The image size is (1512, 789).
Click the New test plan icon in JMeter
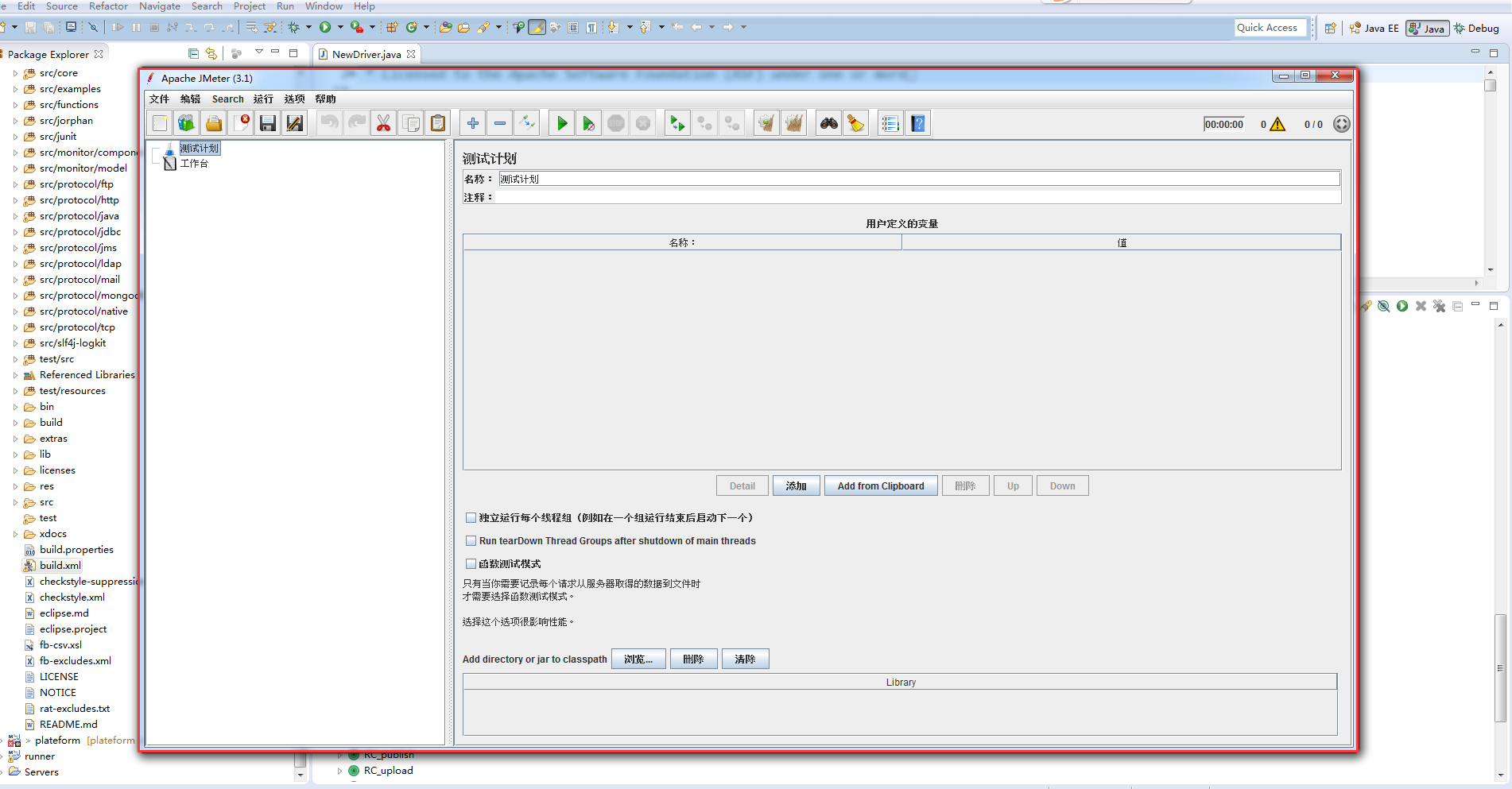click(160, 123)
